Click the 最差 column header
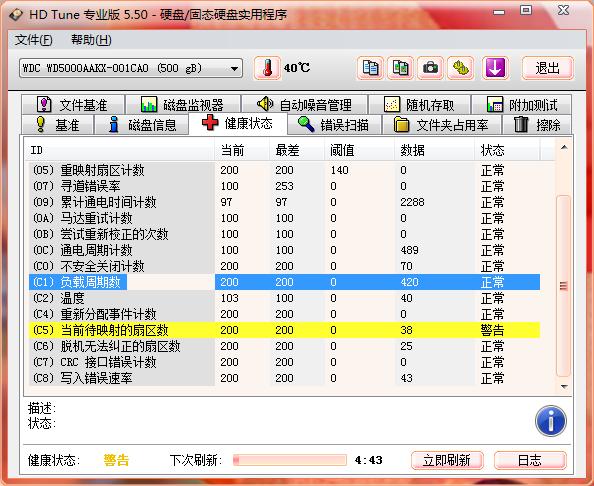The image size is (594, 486). 297,150
